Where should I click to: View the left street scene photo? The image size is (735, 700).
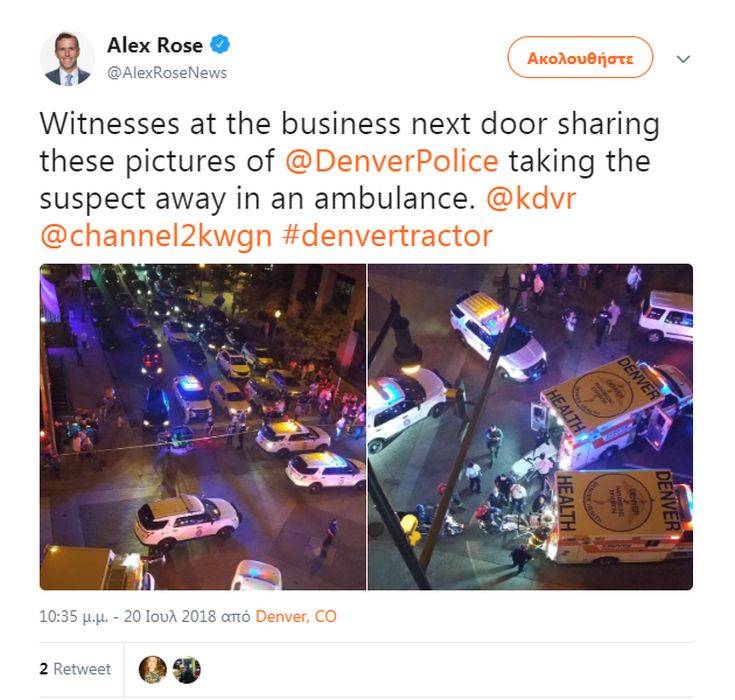[x=202, y=427]
